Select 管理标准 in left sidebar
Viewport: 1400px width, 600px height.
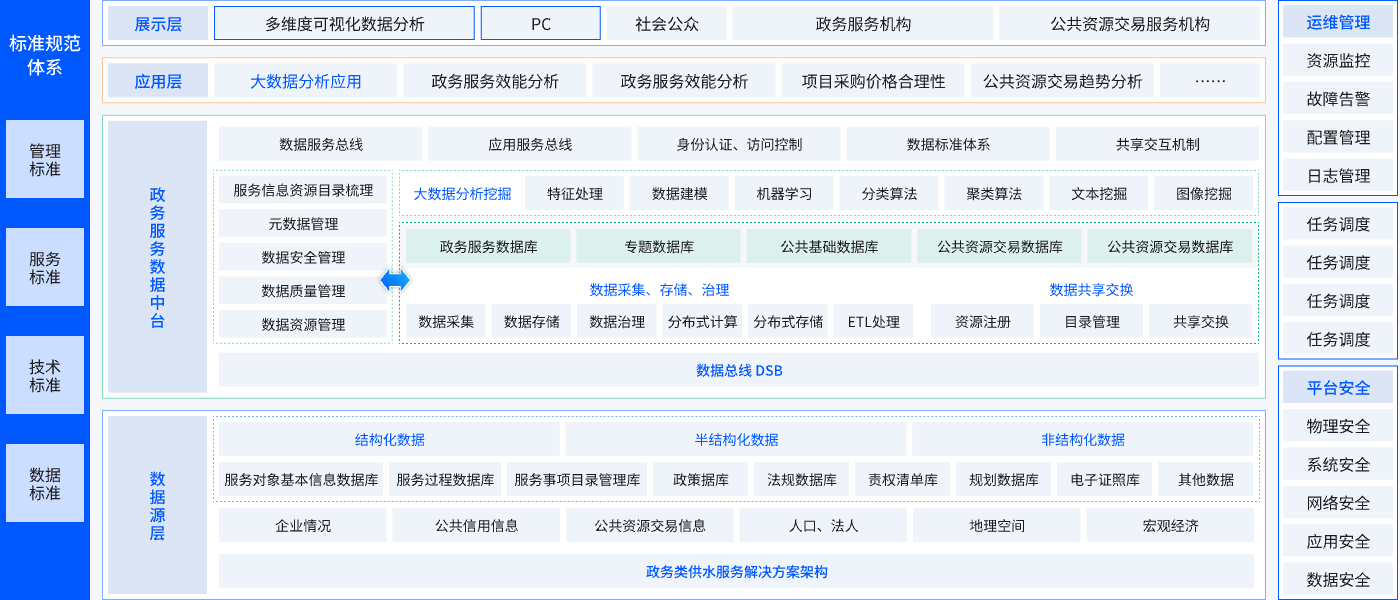tap(45, 160)
